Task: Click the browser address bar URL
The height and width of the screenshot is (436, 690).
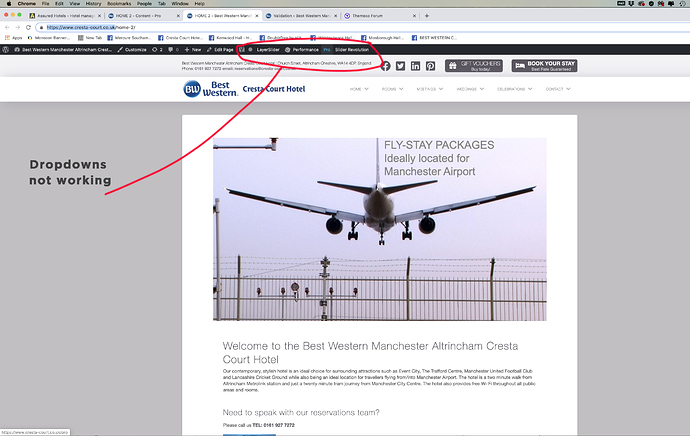Action: [91, 27]
